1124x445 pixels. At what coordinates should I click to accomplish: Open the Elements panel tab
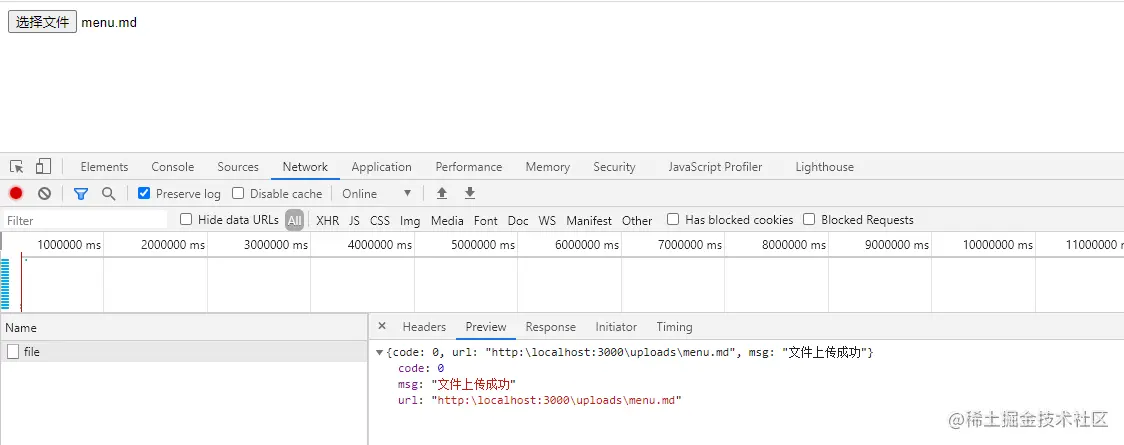[105, 167]
